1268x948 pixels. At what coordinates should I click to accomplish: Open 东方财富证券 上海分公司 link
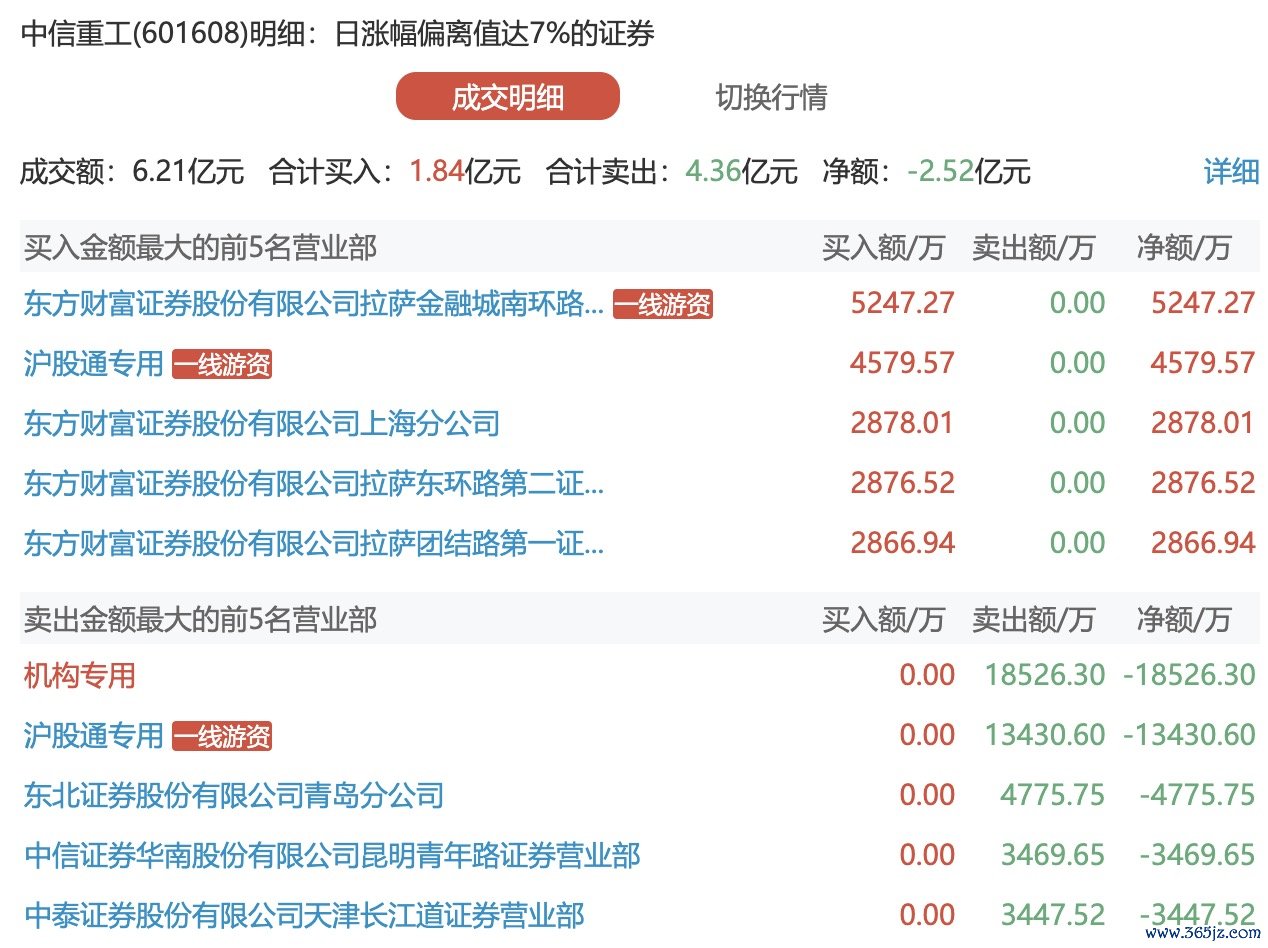coord(261,424)
